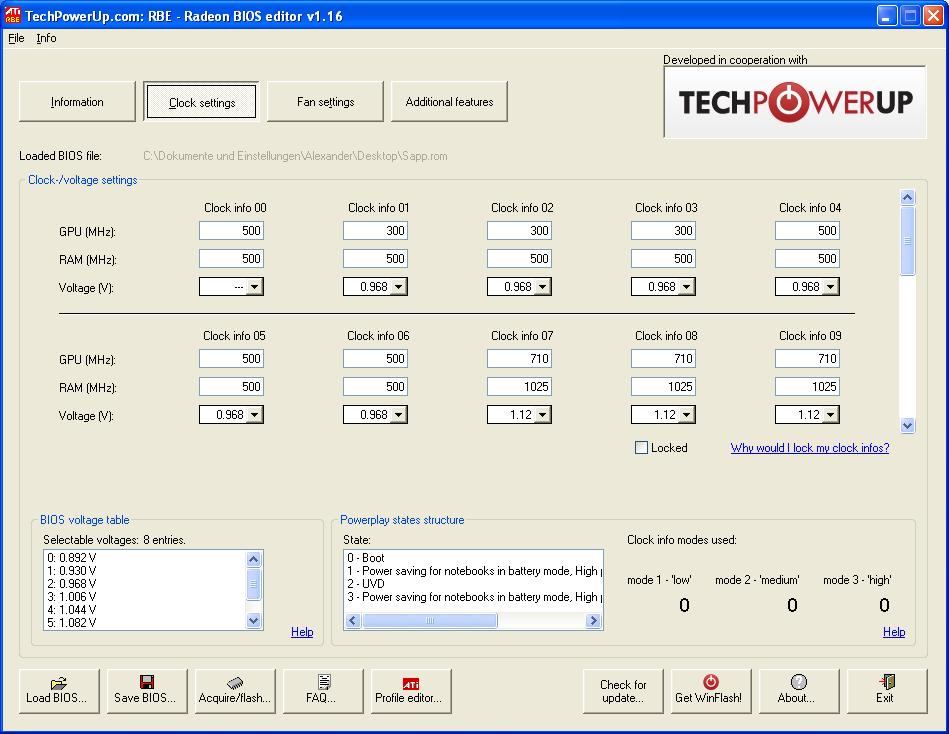Open Clock info 01 voltage dropdown
The image size is (949, 734).
coord(399,287)
